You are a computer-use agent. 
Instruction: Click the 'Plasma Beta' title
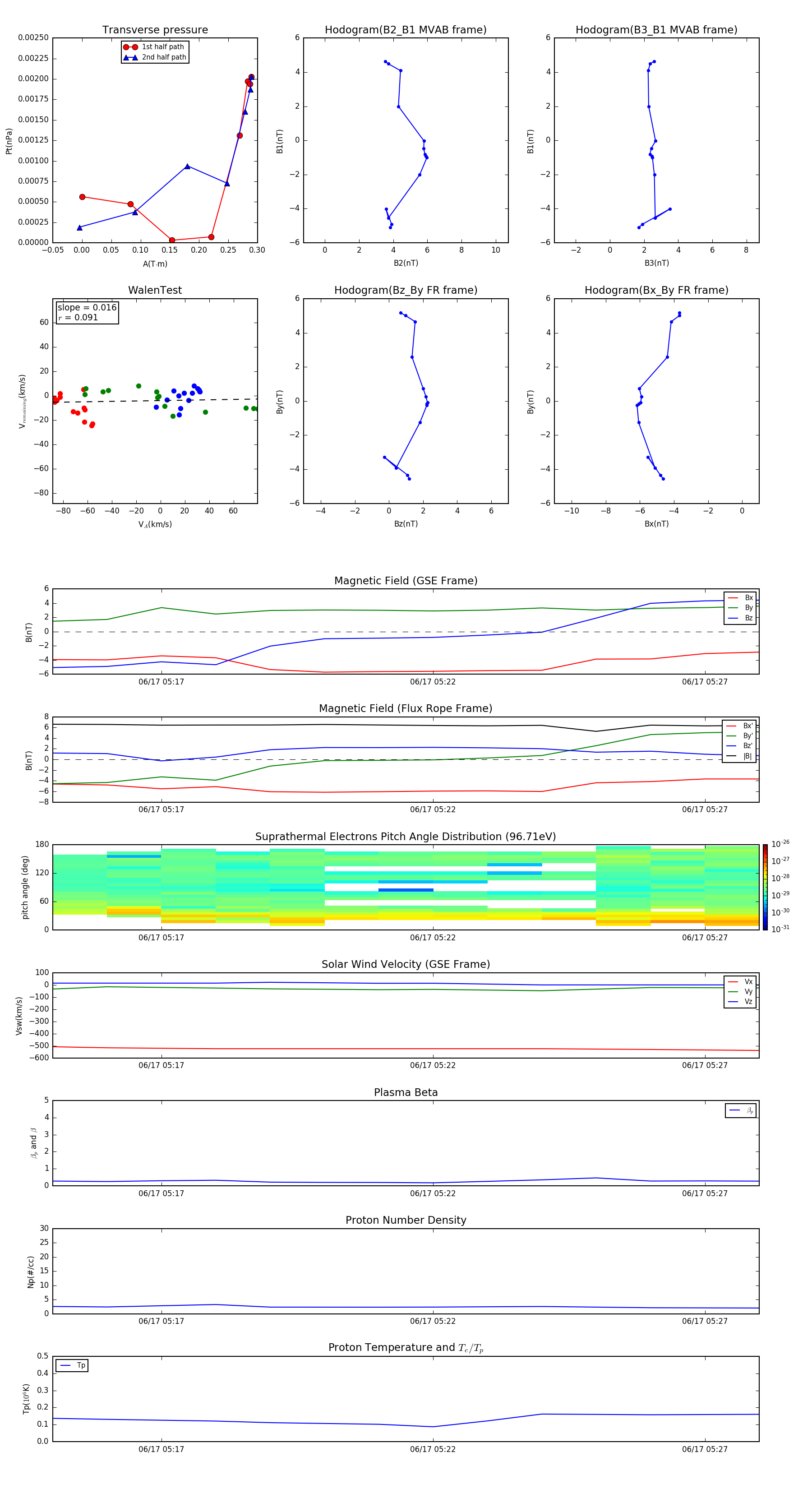tap(406, 1092)
